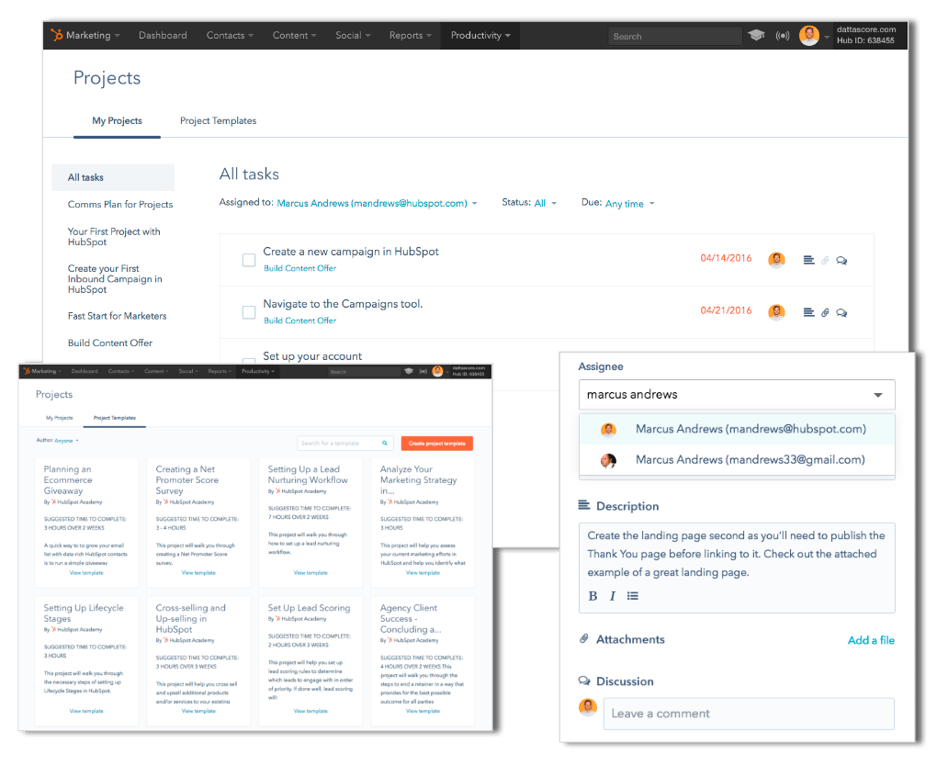Open the Reports menu
The height and width of the screenshot is (765, 948).
pyautogui.click(x=409, y=35)
